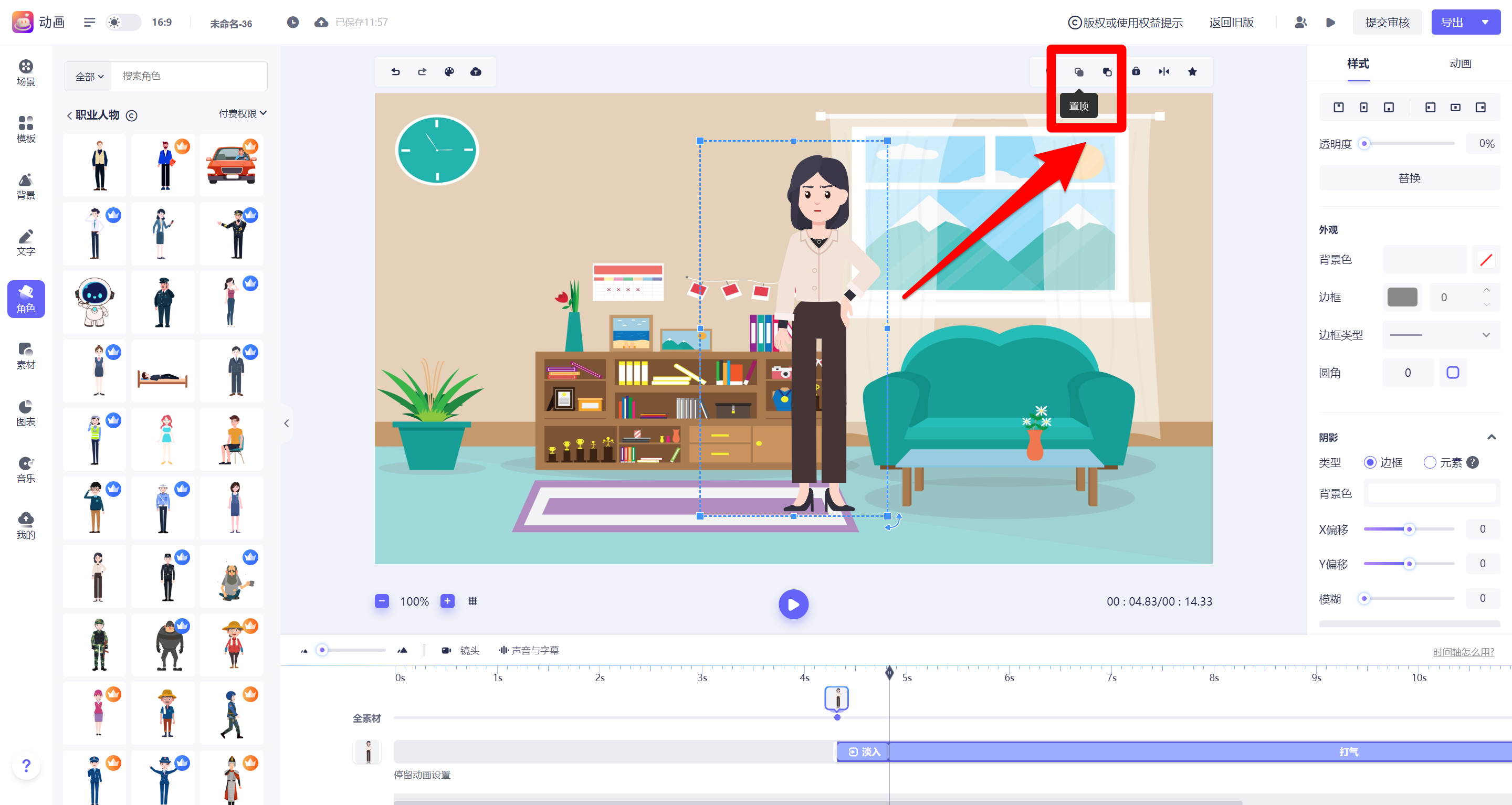Open the 边框类型 border style dropdown
Viewport: 1512px width, 805px height.
(x=1441, y=335)
